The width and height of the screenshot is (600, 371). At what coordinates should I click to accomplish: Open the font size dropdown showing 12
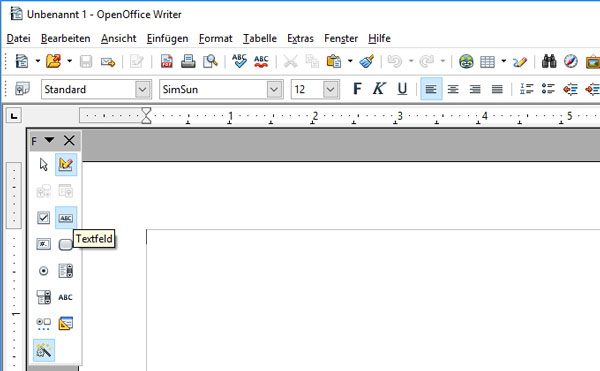[331, 89]
